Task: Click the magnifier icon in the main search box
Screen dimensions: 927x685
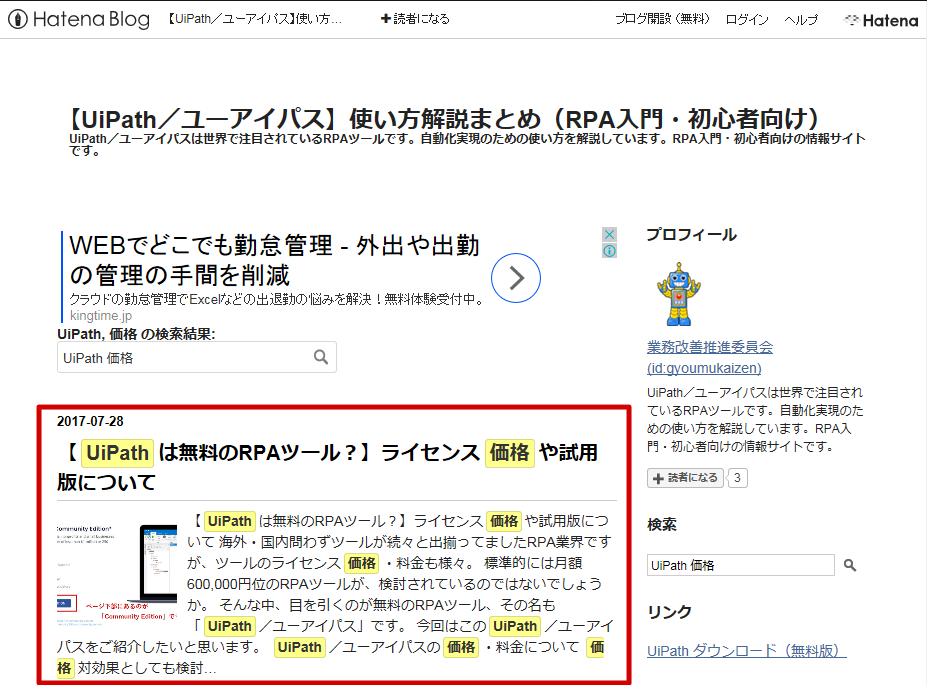Action: (x=321, y=357)
